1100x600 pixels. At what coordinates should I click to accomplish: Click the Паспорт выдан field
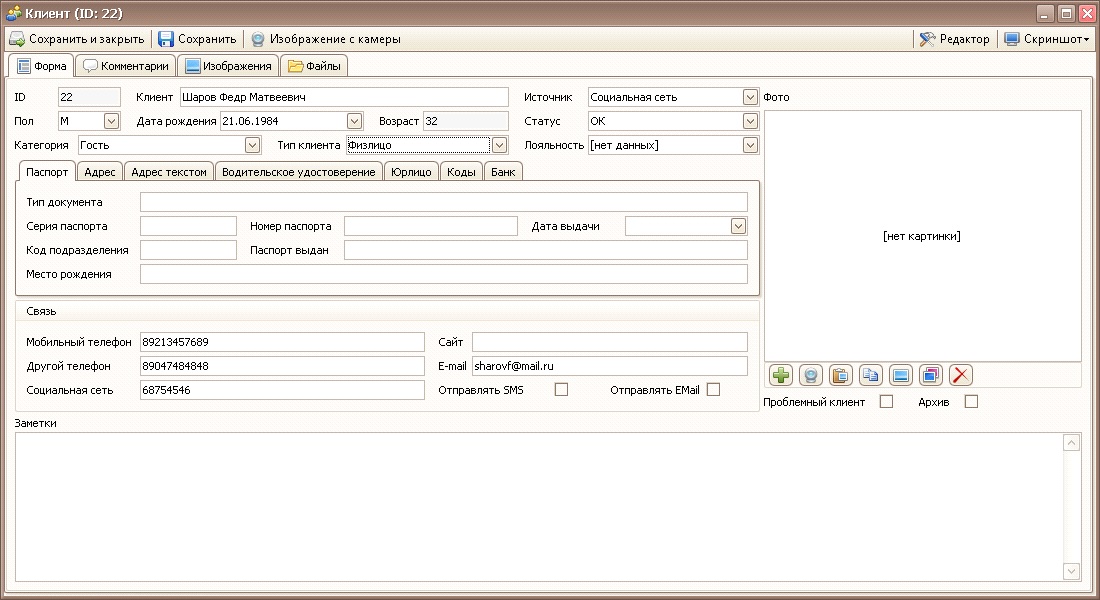pyautogui.click(x=546, y=250)
